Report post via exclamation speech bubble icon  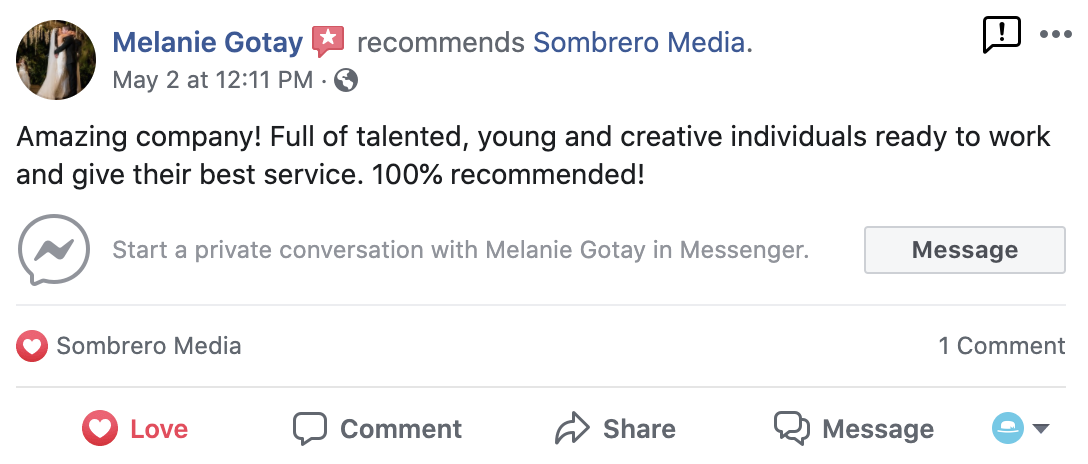coord(1001,35)
